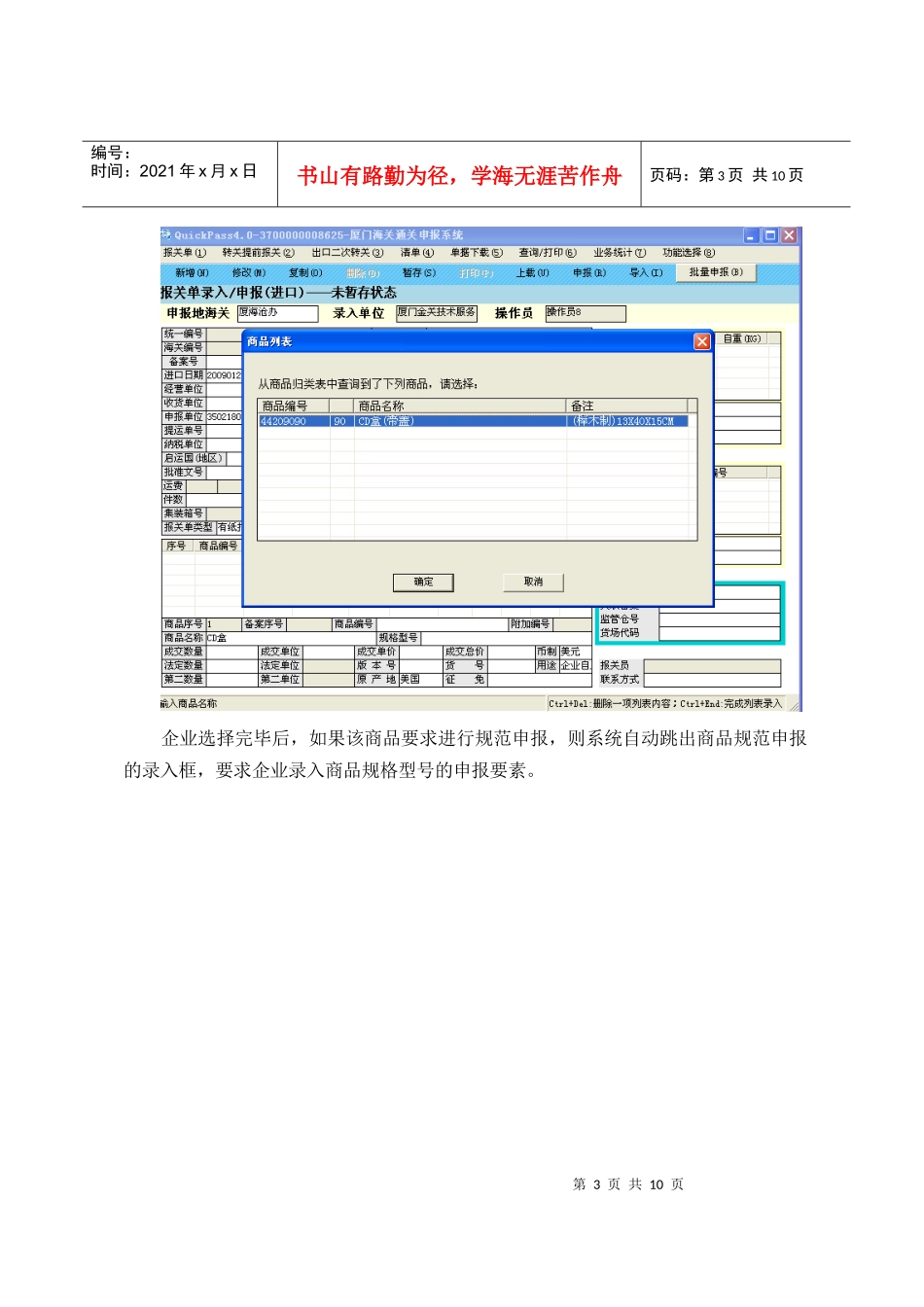Open the 查询/打印(6) menu

point(548,253)
